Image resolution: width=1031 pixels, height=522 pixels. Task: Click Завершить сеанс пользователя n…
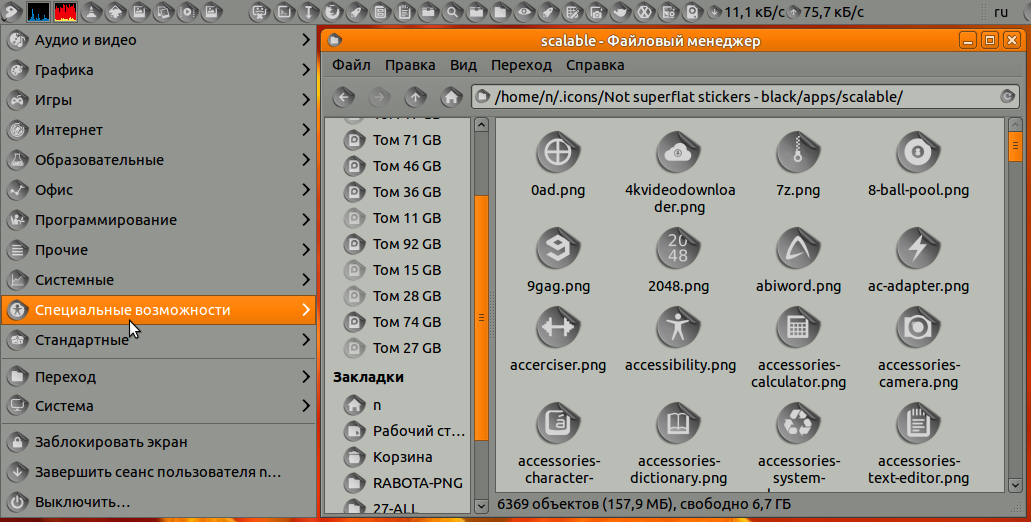point(158,472)
